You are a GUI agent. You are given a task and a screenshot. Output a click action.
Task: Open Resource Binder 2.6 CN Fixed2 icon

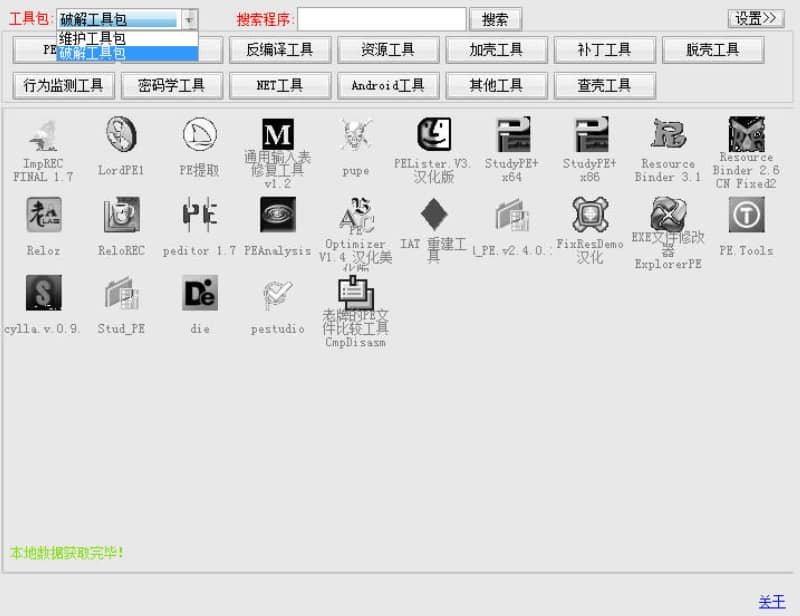[x=746, y=134]
